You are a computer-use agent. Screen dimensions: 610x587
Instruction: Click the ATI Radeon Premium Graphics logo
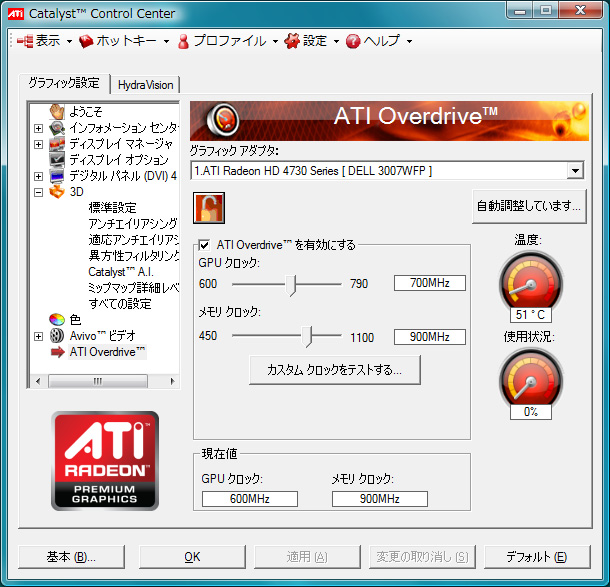click(x=105, y=461)
